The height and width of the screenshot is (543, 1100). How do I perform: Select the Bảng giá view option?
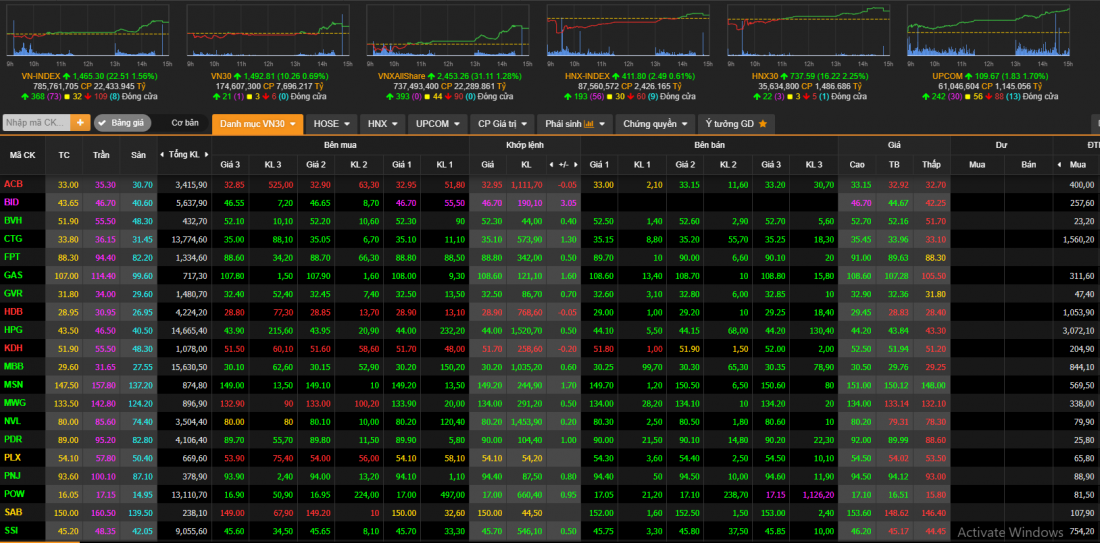coord(129,123)
